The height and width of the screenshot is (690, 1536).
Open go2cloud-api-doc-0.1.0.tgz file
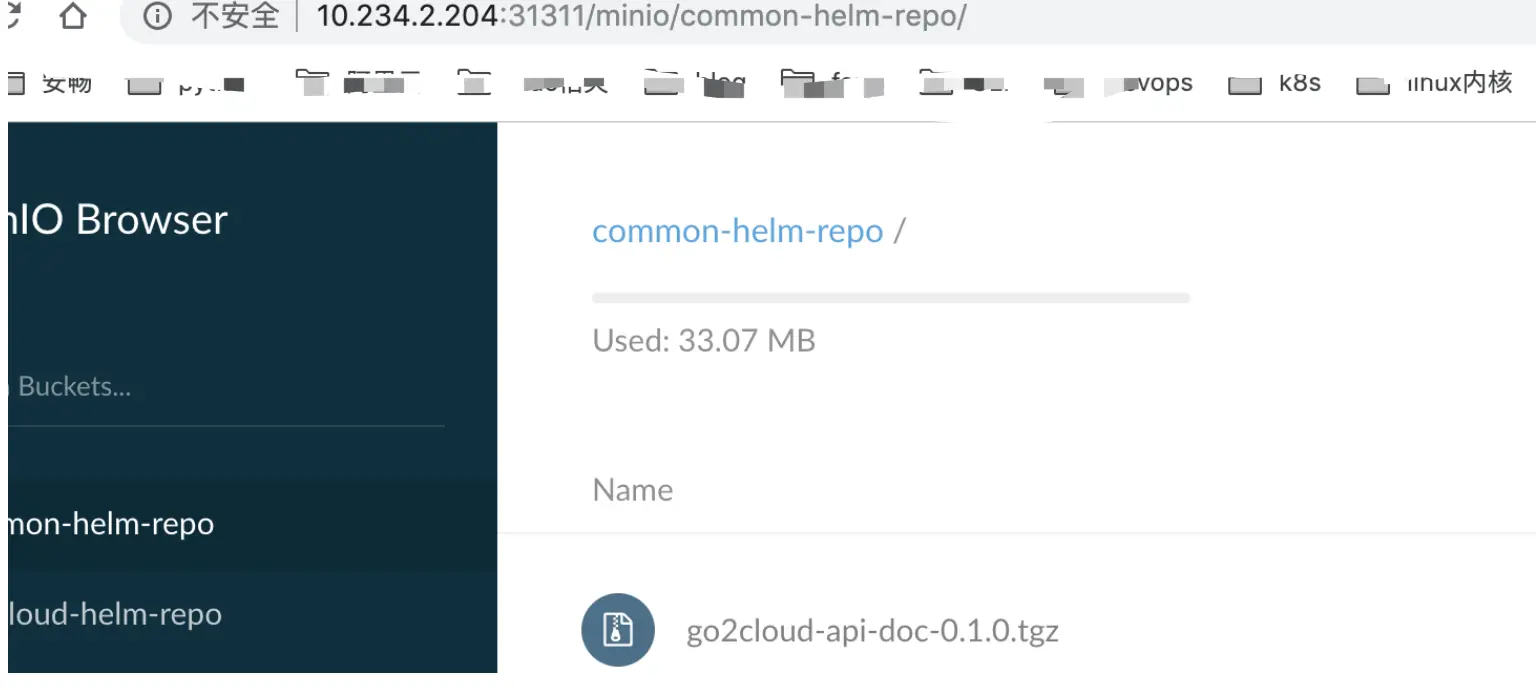872,631
